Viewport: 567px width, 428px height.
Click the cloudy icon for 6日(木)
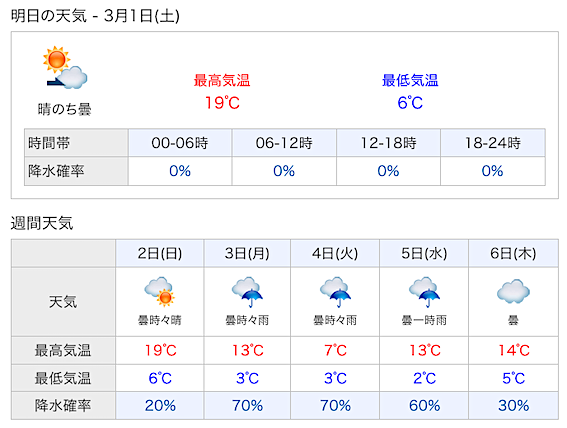pyautogui.click(x=513, y=291)
